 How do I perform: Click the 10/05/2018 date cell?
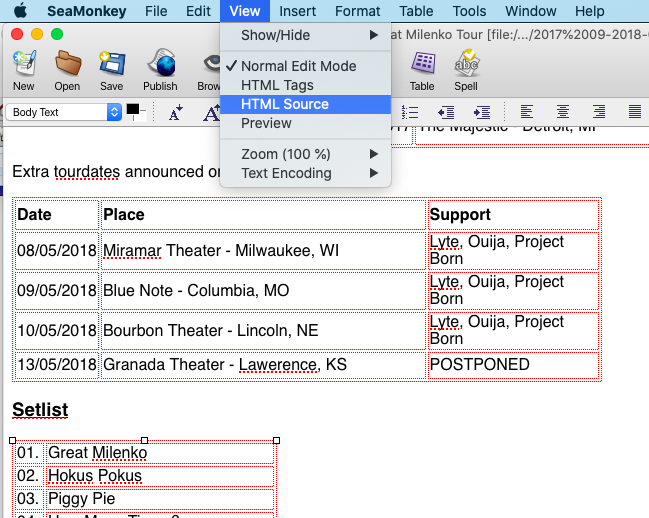pos(57,331)
